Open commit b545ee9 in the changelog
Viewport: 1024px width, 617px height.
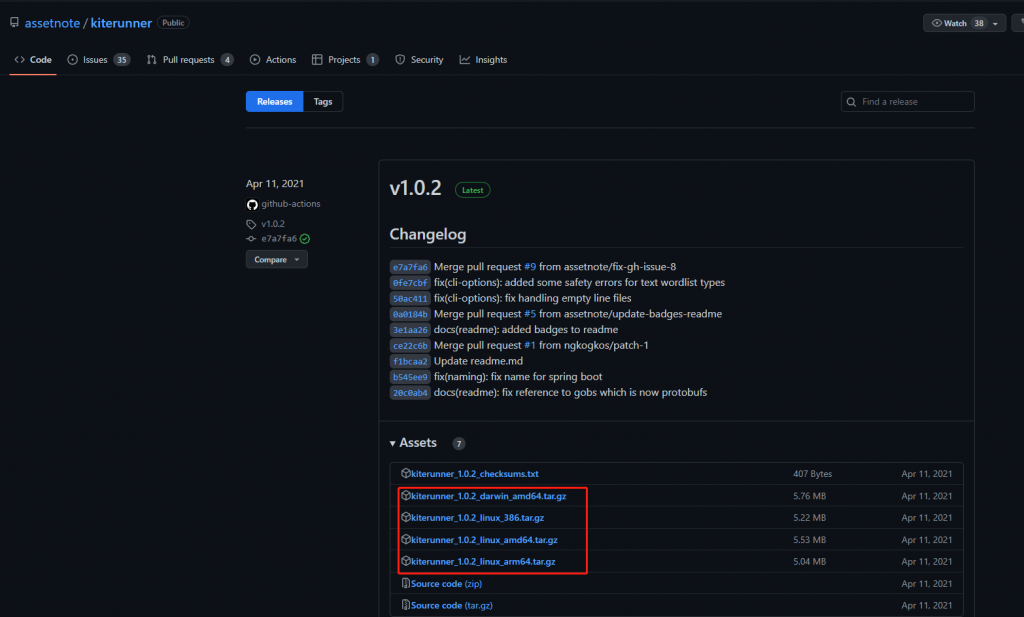coord(410,377)
